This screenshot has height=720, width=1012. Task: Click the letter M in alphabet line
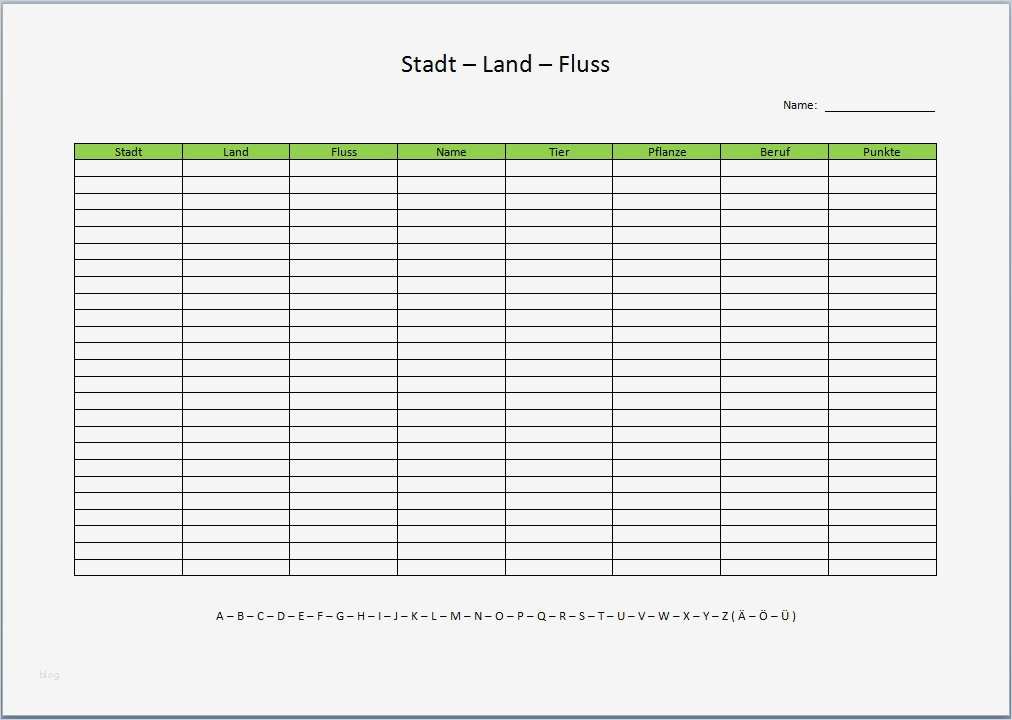[455, 616]
